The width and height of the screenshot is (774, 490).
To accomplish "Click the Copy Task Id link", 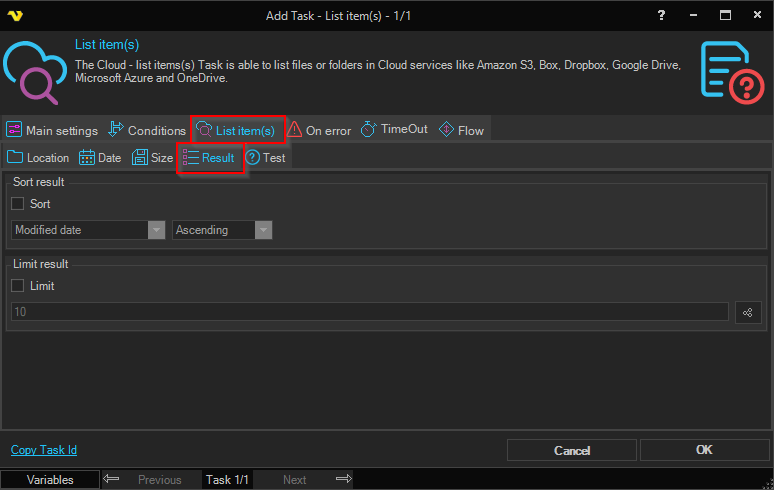I will point(44,450).
